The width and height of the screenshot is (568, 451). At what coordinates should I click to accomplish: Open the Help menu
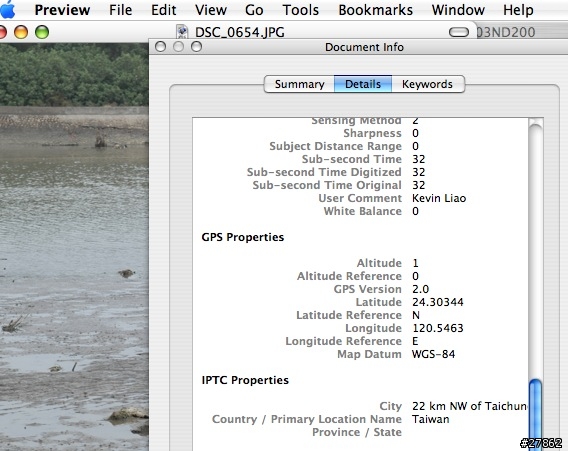[518, 10]
